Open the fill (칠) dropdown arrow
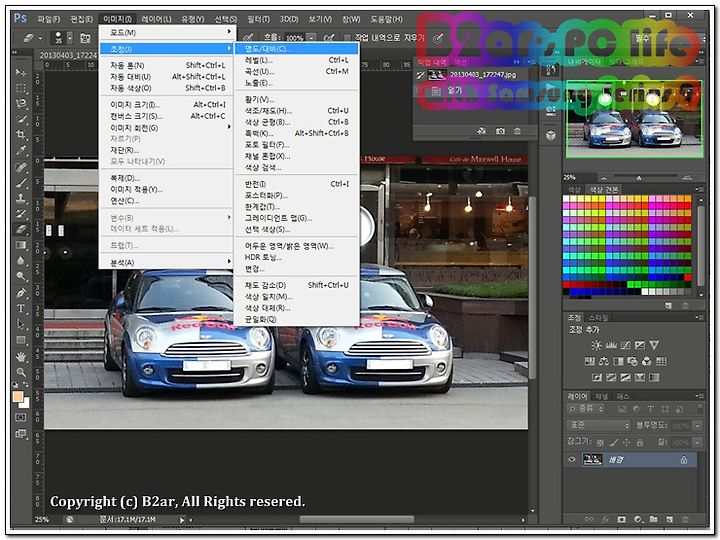Image resolution: width=720 pixels, height=540 pixels. click(697, 443)
